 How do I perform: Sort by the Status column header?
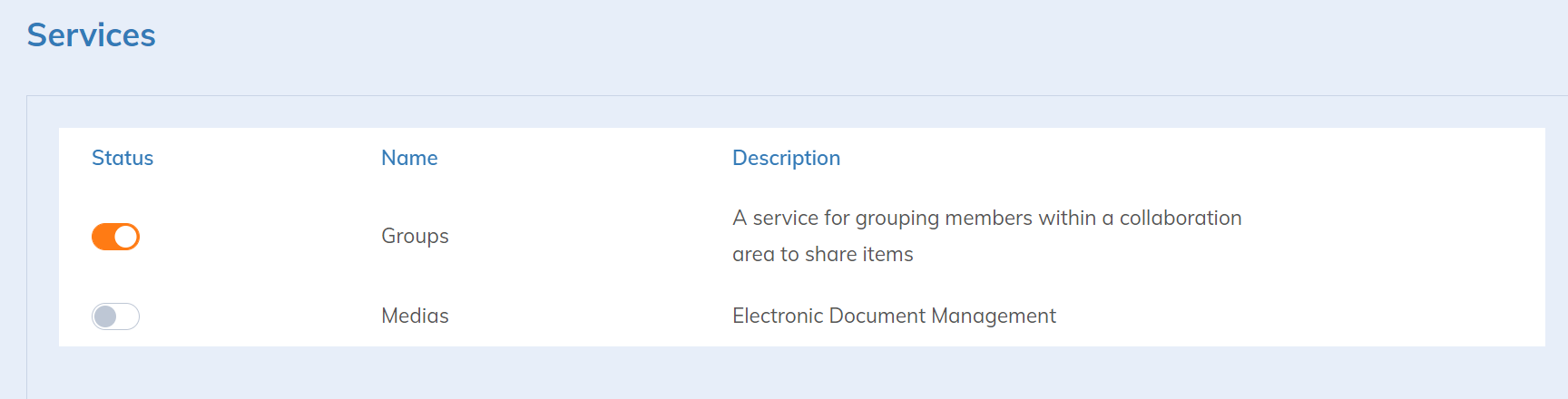(x=122, y=158)
